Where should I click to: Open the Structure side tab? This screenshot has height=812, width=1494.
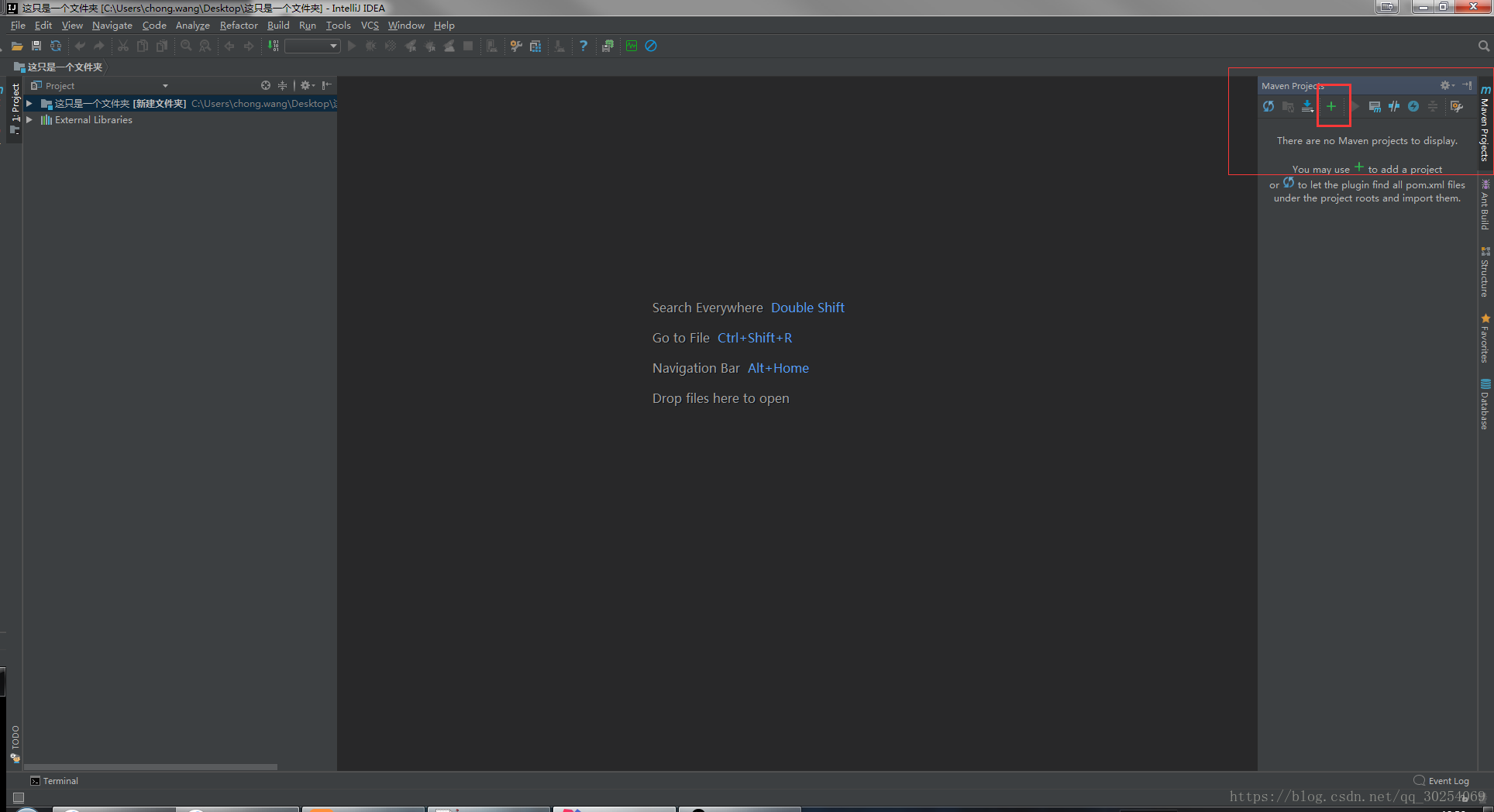(x=1485, y=272)
